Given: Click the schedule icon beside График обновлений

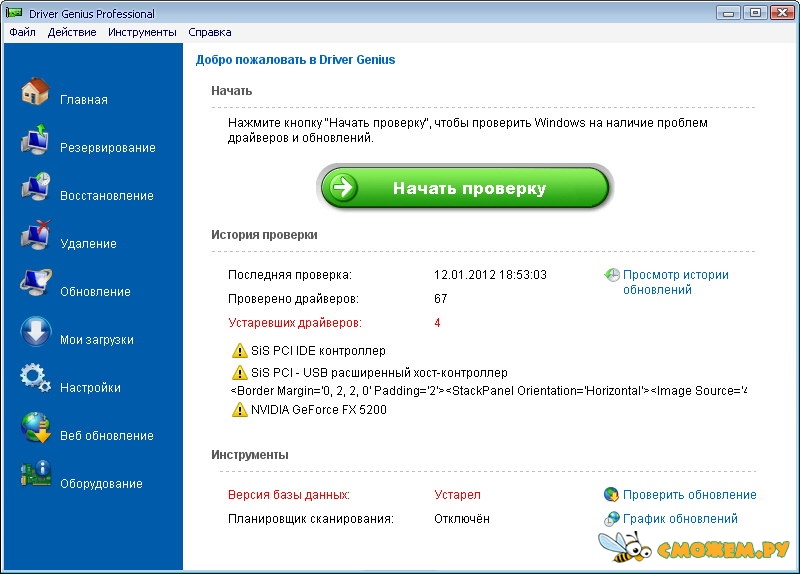Looking at the screenshot, I should point(611,519).
